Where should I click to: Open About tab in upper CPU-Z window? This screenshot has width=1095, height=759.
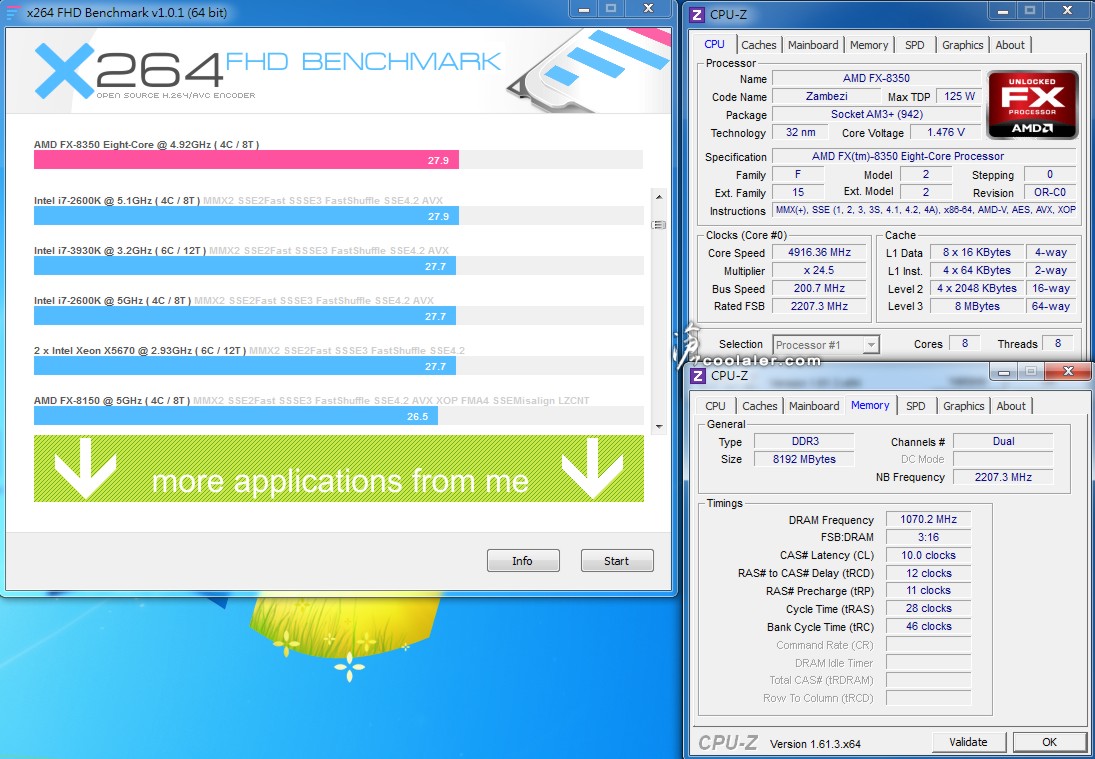(x=1010, y=45)
